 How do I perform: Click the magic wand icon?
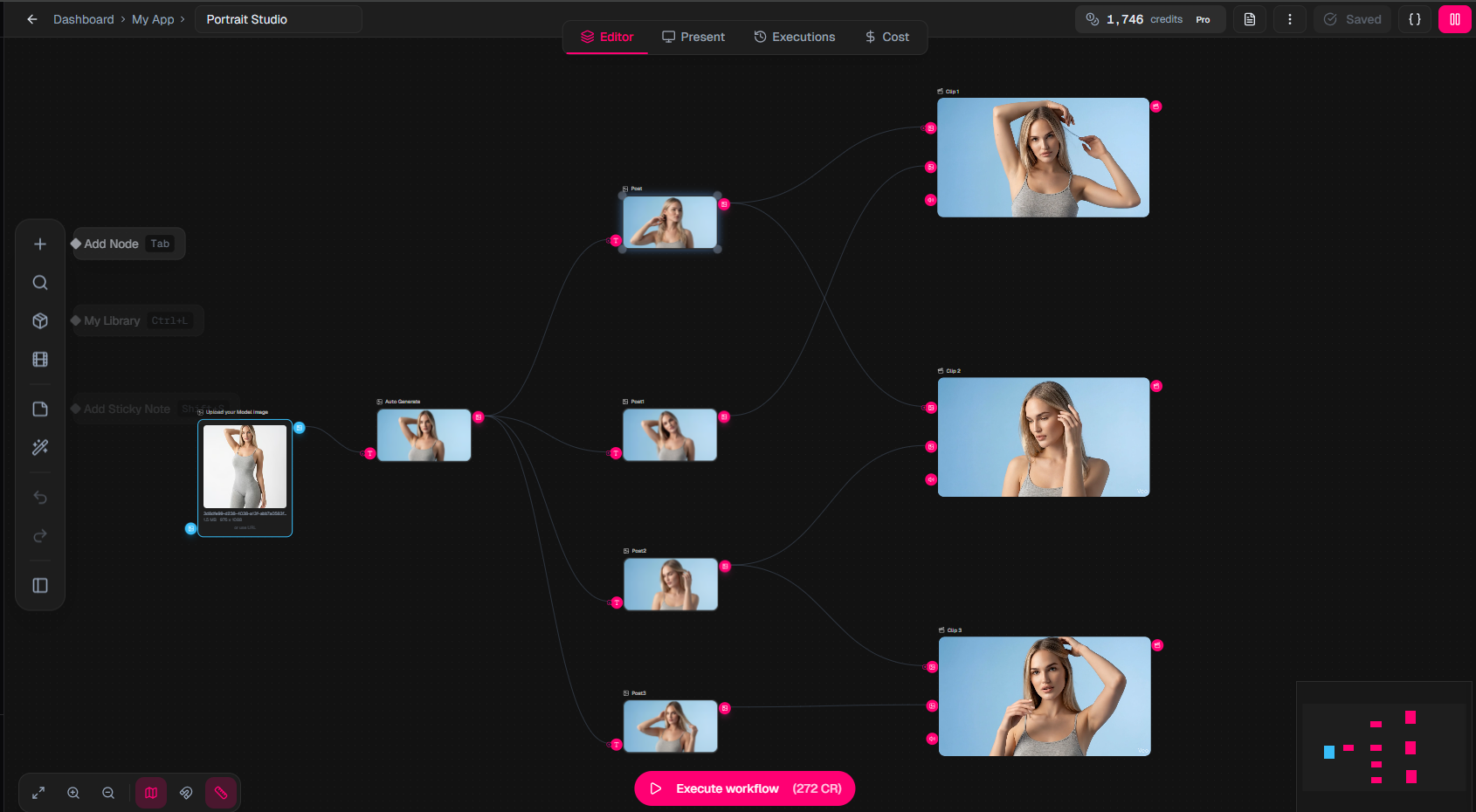click(x=40, y=448)
